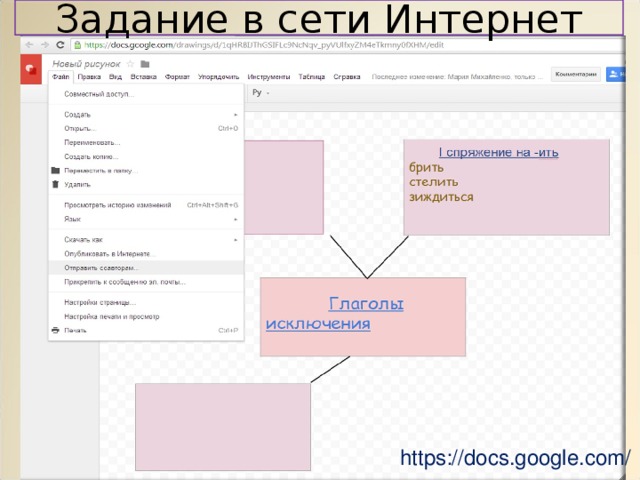The width and height of the screenshot is (640, 480).
Task: Select Настройка печати и просмотр
Action: click(146, 316)
